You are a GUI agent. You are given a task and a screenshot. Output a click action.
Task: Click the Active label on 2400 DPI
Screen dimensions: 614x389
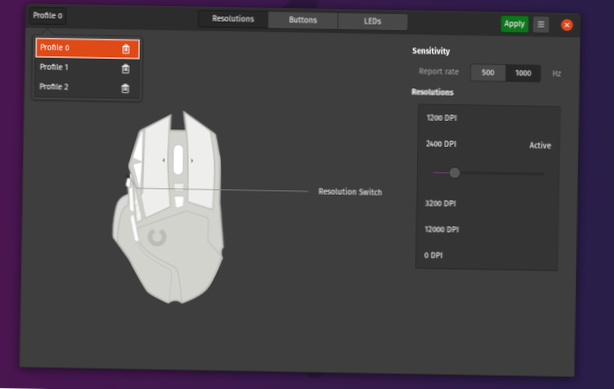coord(540,145)
